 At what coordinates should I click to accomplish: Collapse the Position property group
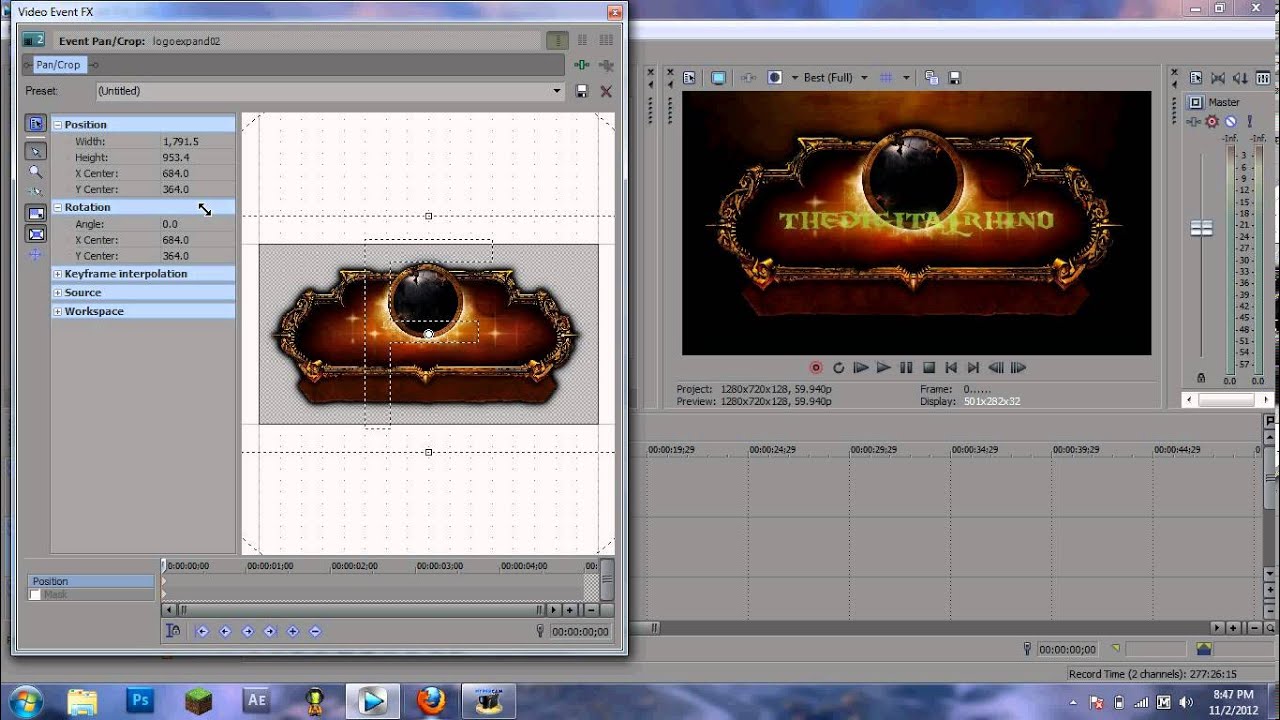(57, 125)
